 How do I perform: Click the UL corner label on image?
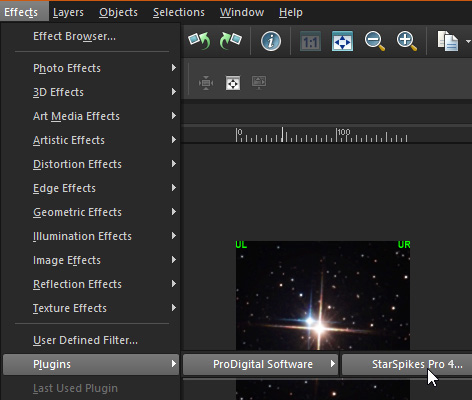click(x=241, y=245)
